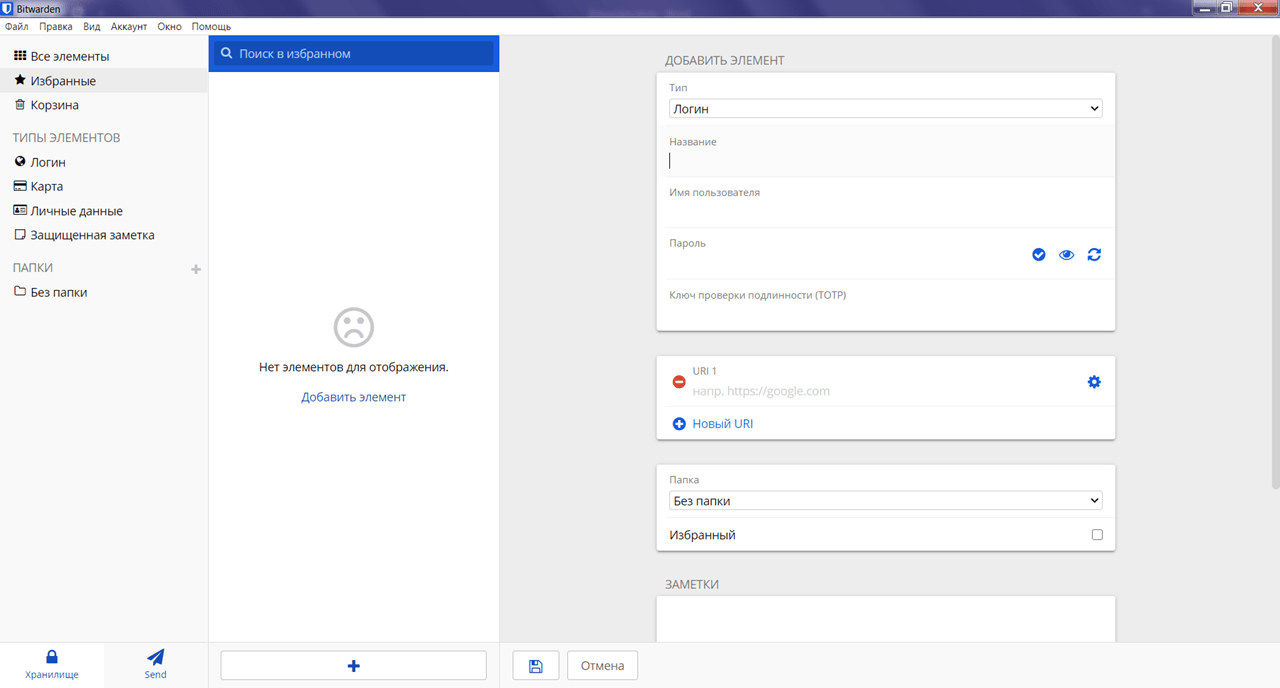1280x688 pixels.
Task: Open the Вид menu
Action: (91, 26)
